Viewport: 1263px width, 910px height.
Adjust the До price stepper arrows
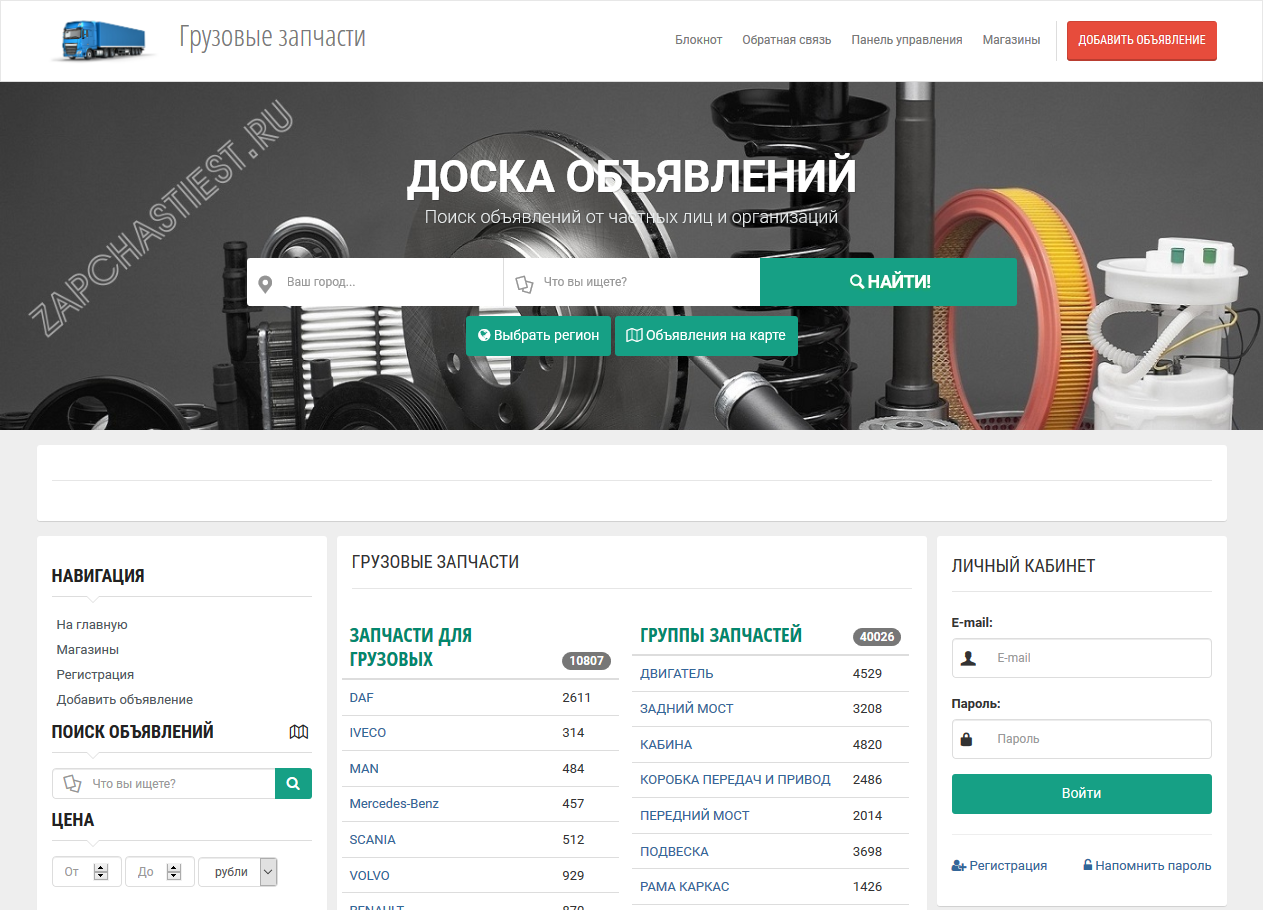click(174, 871)
